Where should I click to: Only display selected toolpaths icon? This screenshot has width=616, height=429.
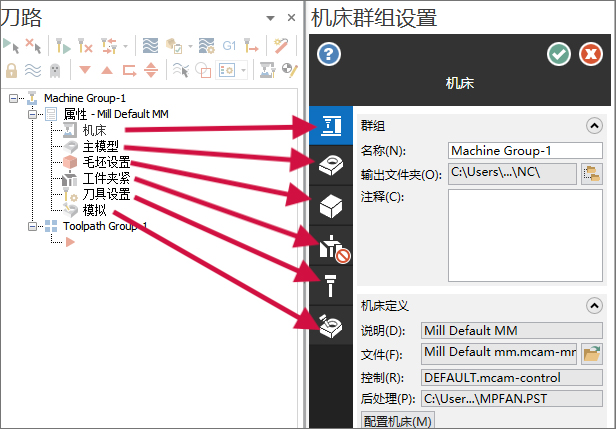coord(180,70)
